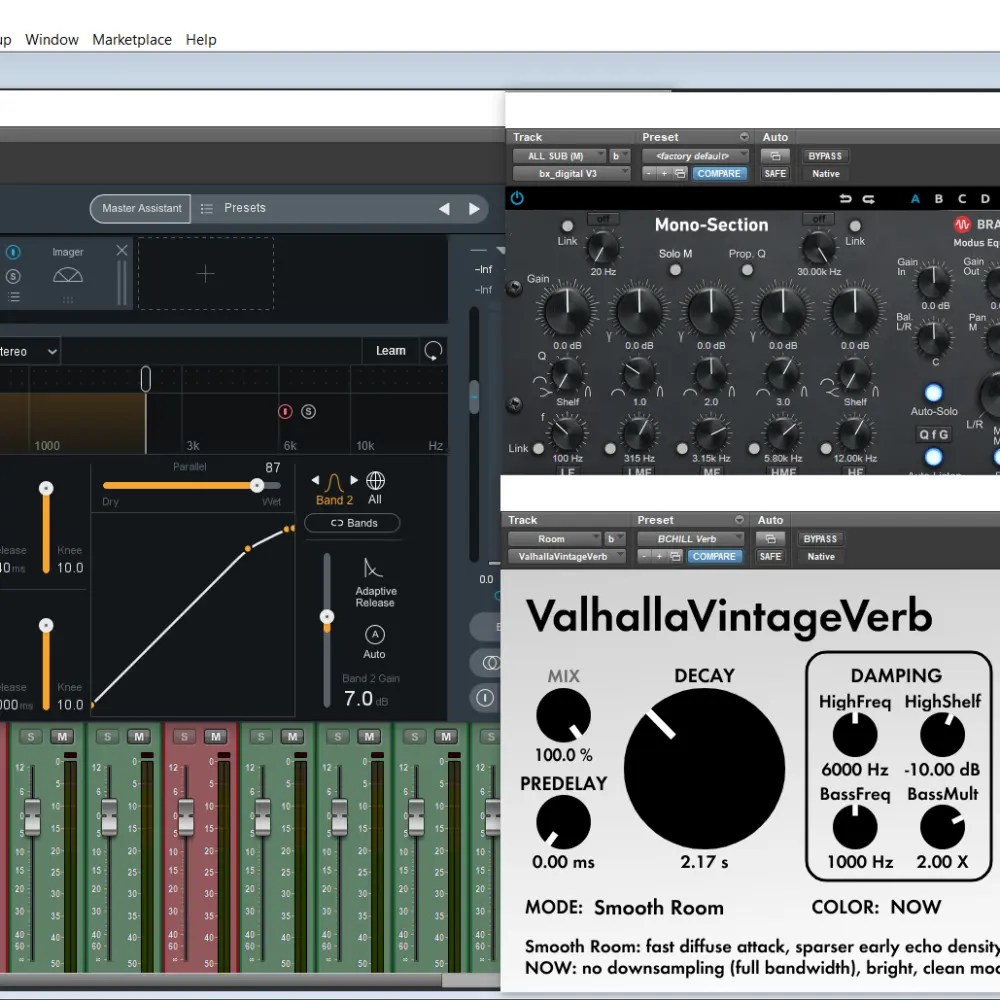Image resolution: width=1000 pixels, height=1000 pixels.
Task: Open insert position b dropdown for Room
Action: tap(614, 539)
